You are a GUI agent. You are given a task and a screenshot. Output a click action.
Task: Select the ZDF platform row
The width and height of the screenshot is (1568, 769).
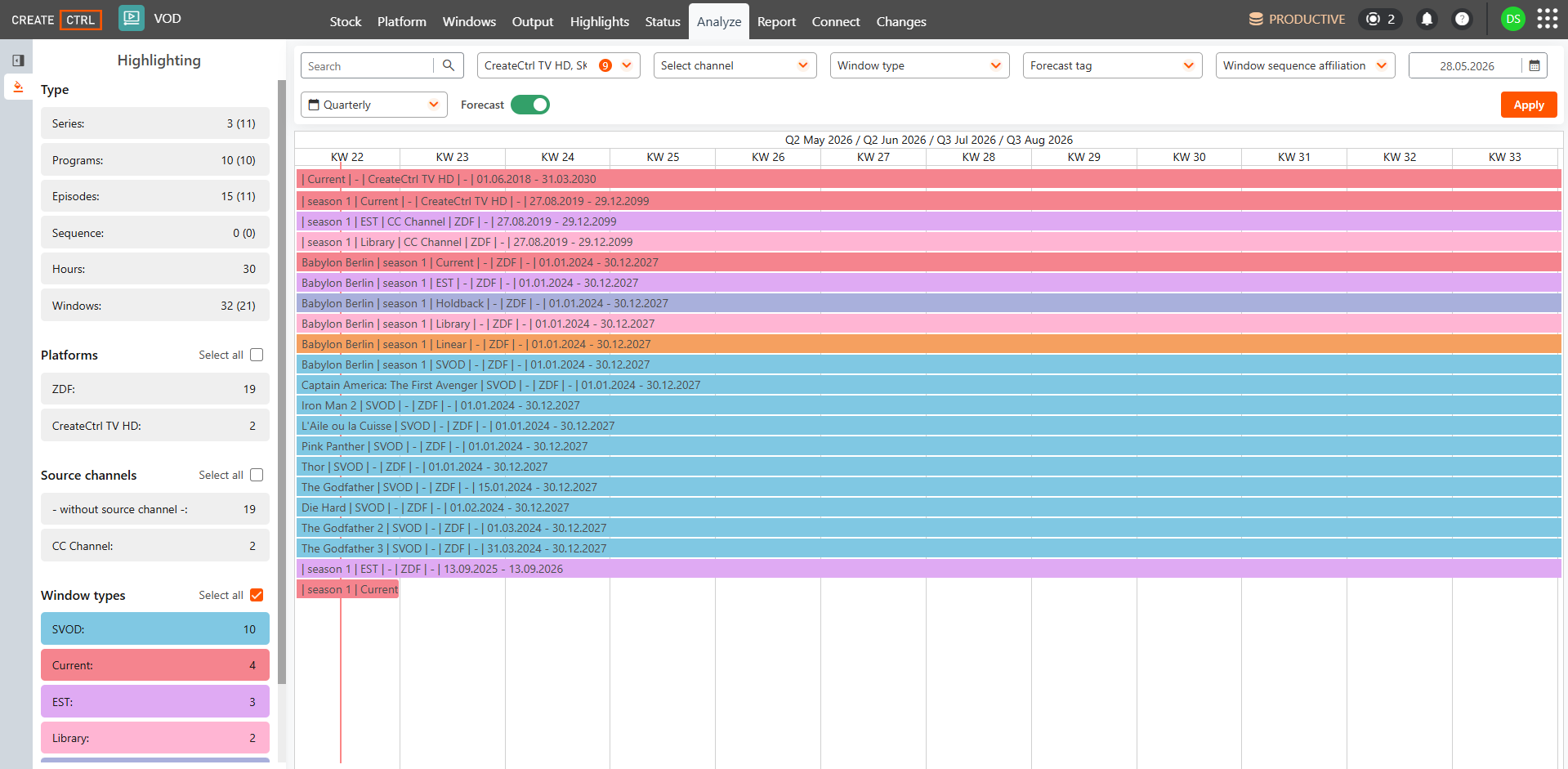tap(155, 389)
